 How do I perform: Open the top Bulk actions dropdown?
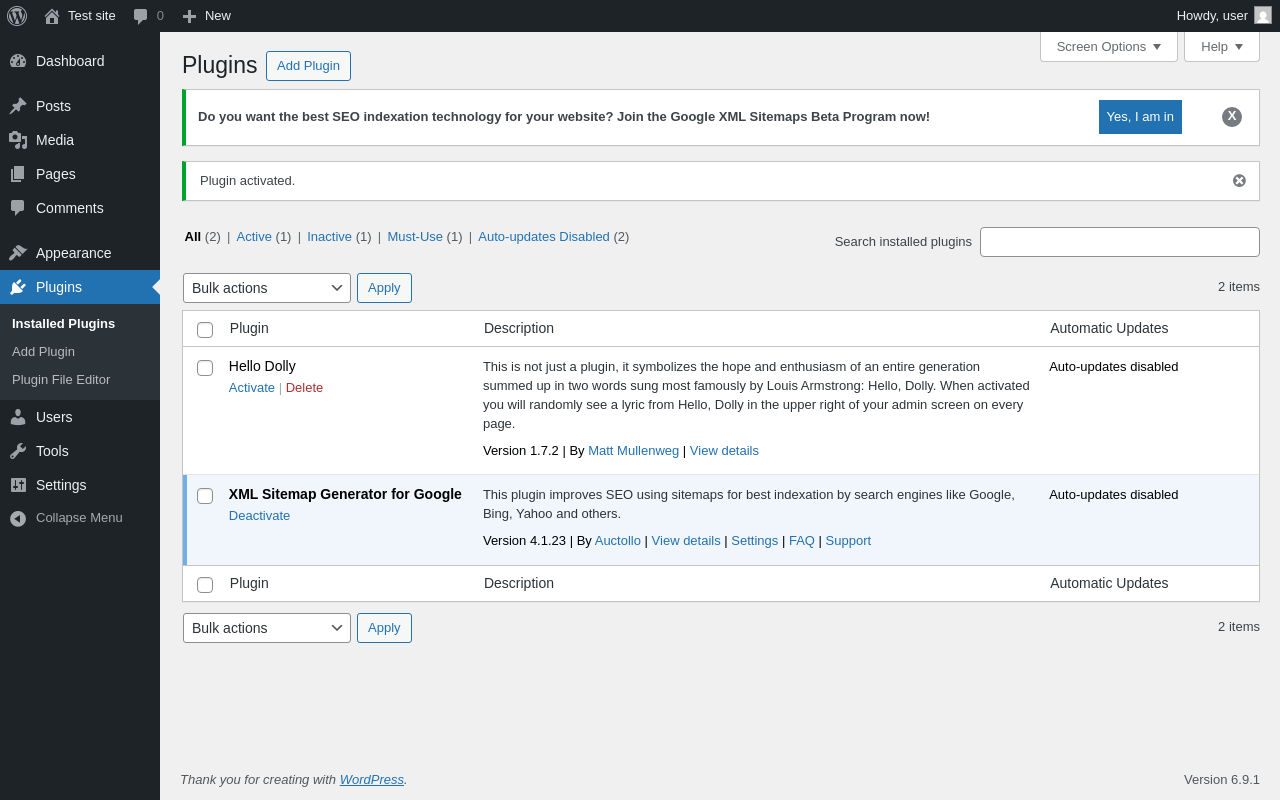coord(266,288)
